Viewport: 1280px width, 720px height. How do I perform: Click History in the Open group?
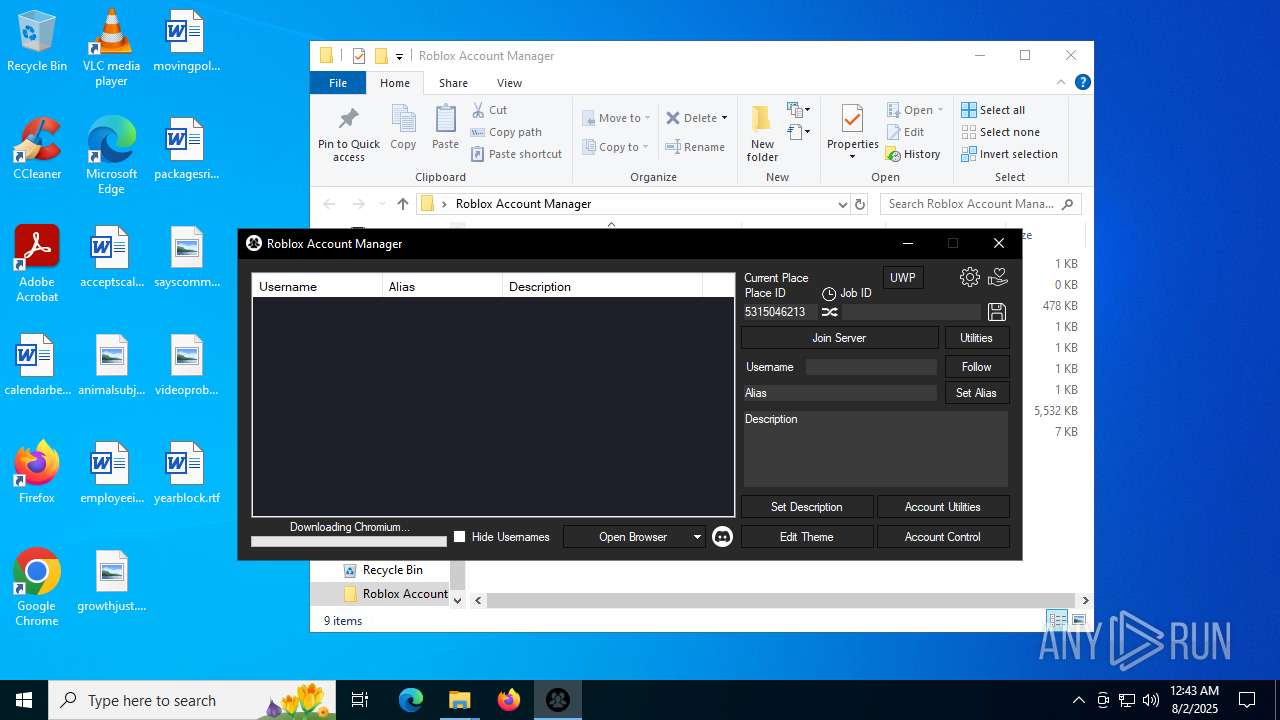tap(913, 154)
